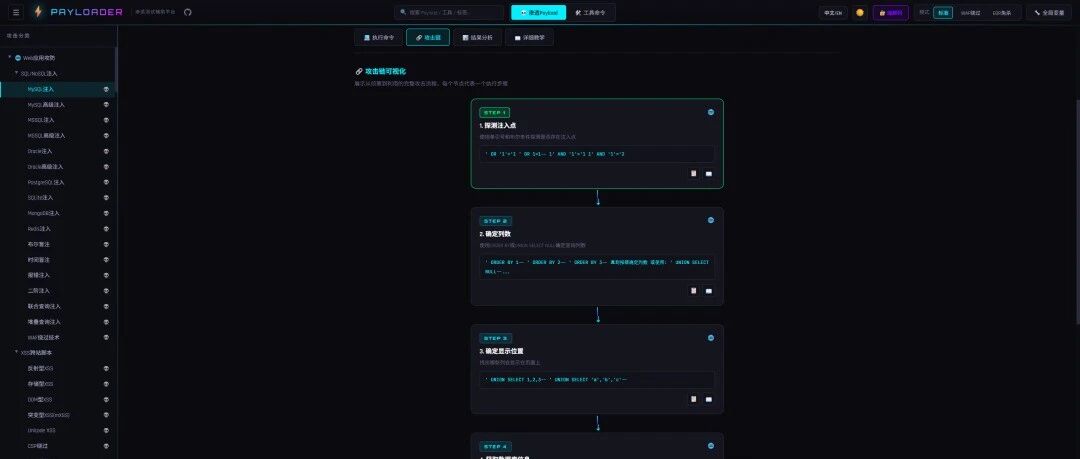Click STEP 3 UNION SELECT payload code box
The width and height of the screenshot is (1080, 459).
click(597, 380)
